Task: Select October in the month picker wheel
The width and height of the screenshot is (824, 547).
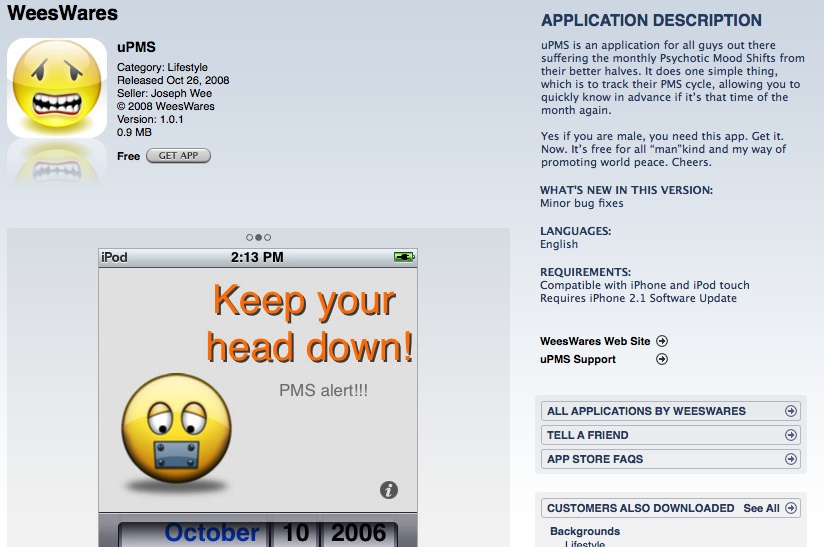Action: 211,533
